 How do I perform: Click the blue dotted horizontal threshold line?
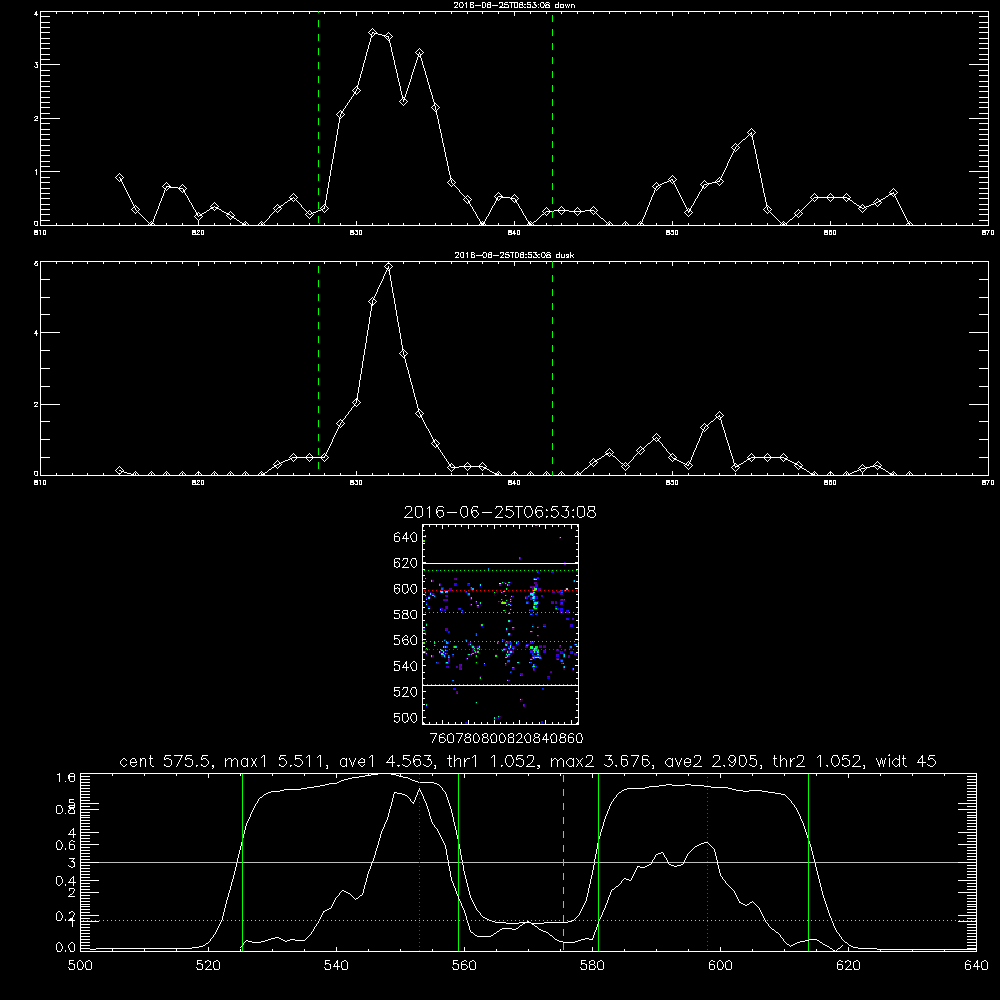pyautogui.click(x=528, y=920)
